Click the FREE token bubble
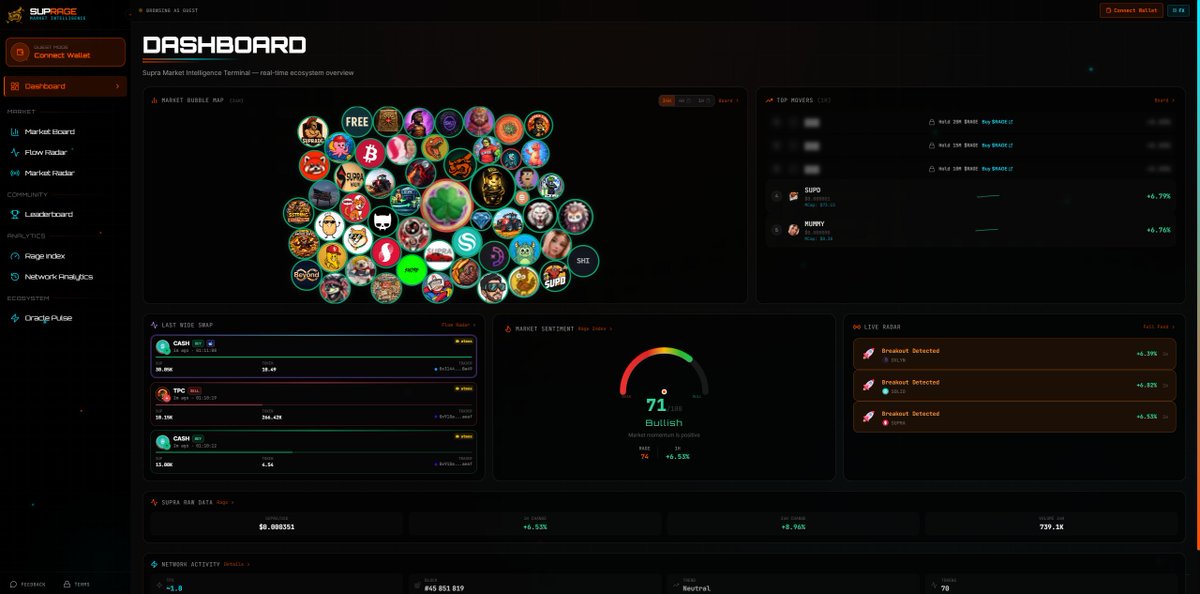Viewport: 1200px width, 594px height. [x=357, y=122]
